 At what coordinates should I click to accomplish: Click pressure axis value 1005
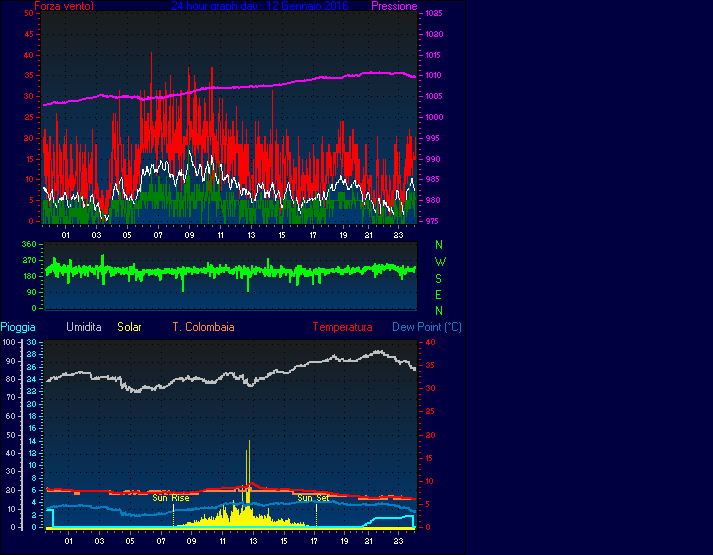pyautogui.click(x=434, y=96)
